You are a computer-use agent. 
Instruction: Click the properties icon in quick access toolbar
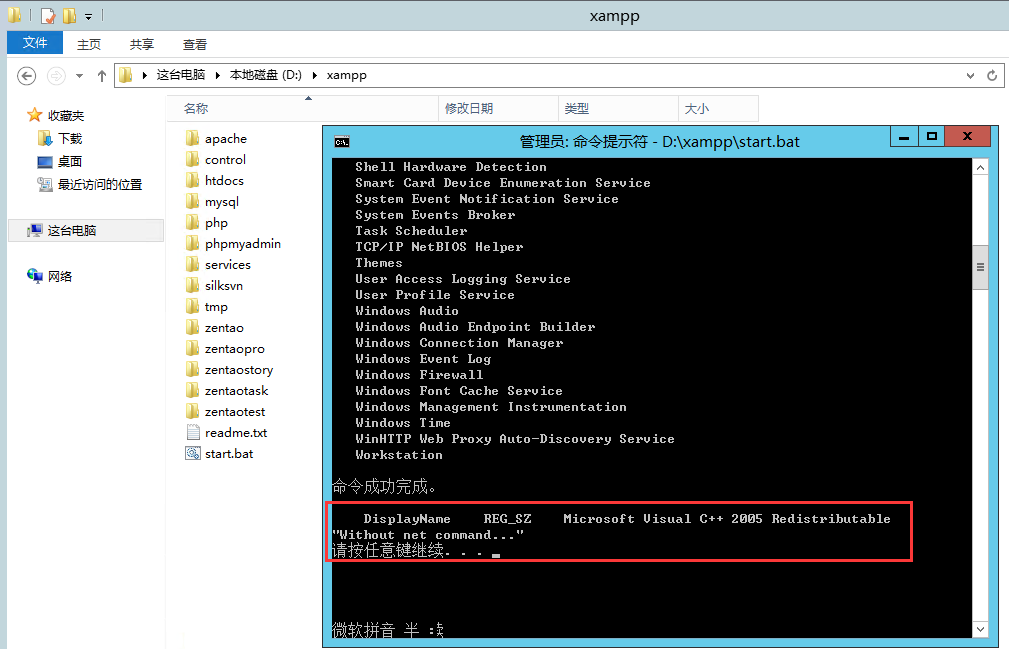click(x=48, y=15)
